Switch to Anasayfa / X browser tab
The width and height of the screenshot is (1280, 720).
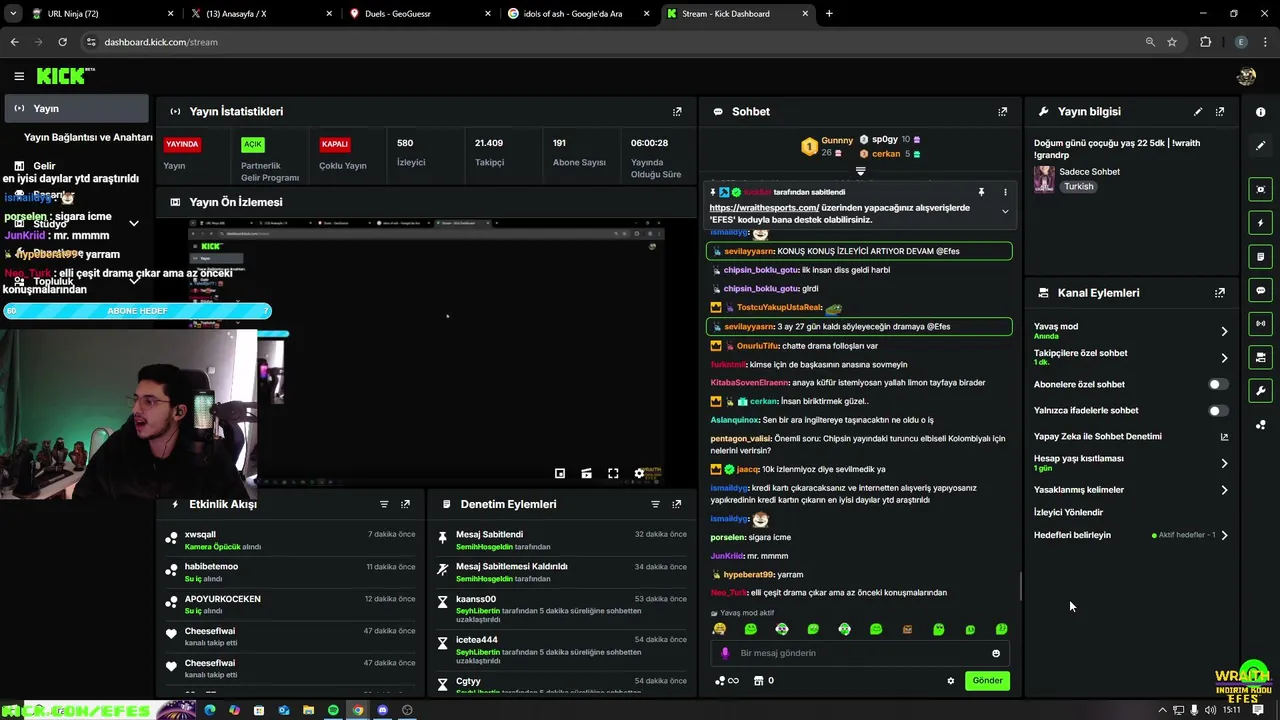pyautogui.click(x=261, y=14)
